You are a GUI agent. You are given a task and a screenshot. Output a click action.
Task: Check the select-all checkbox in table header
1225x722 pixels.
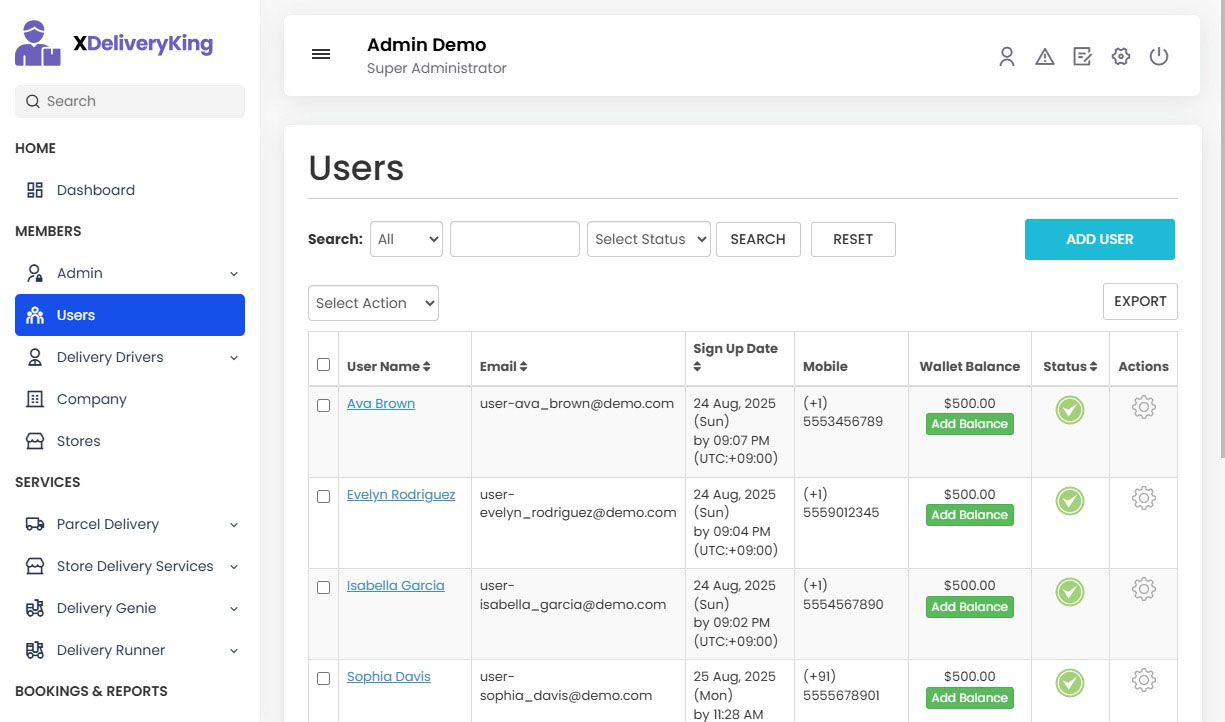(323, 364)
